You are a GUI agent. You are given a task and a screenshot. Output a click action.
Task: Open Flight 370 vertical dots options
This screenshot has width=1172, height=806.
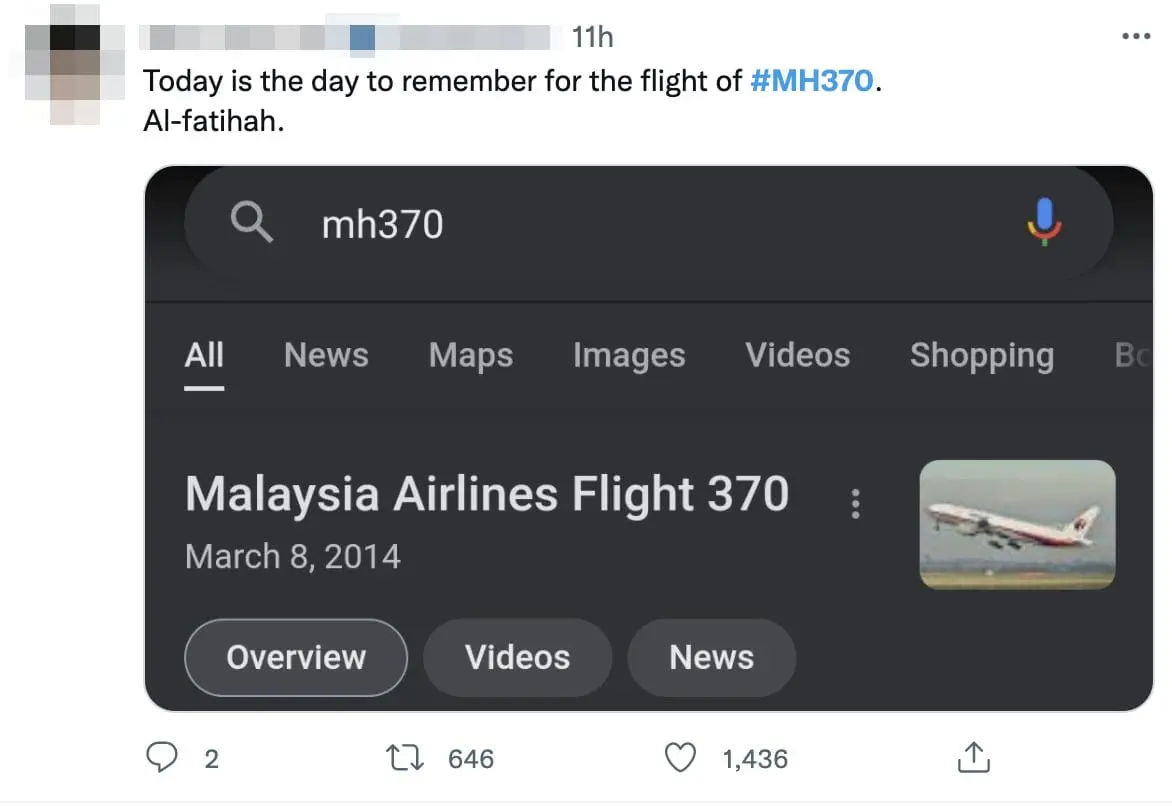[855, 504]
